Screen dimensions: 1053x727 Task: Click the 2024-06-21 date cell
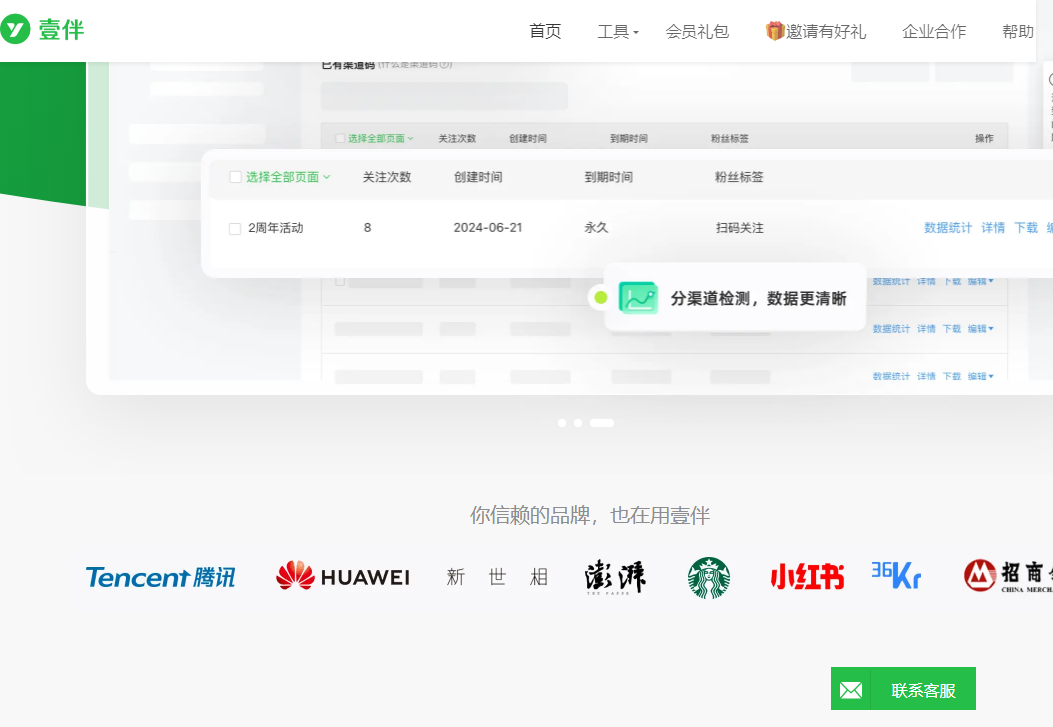[488, 228]
